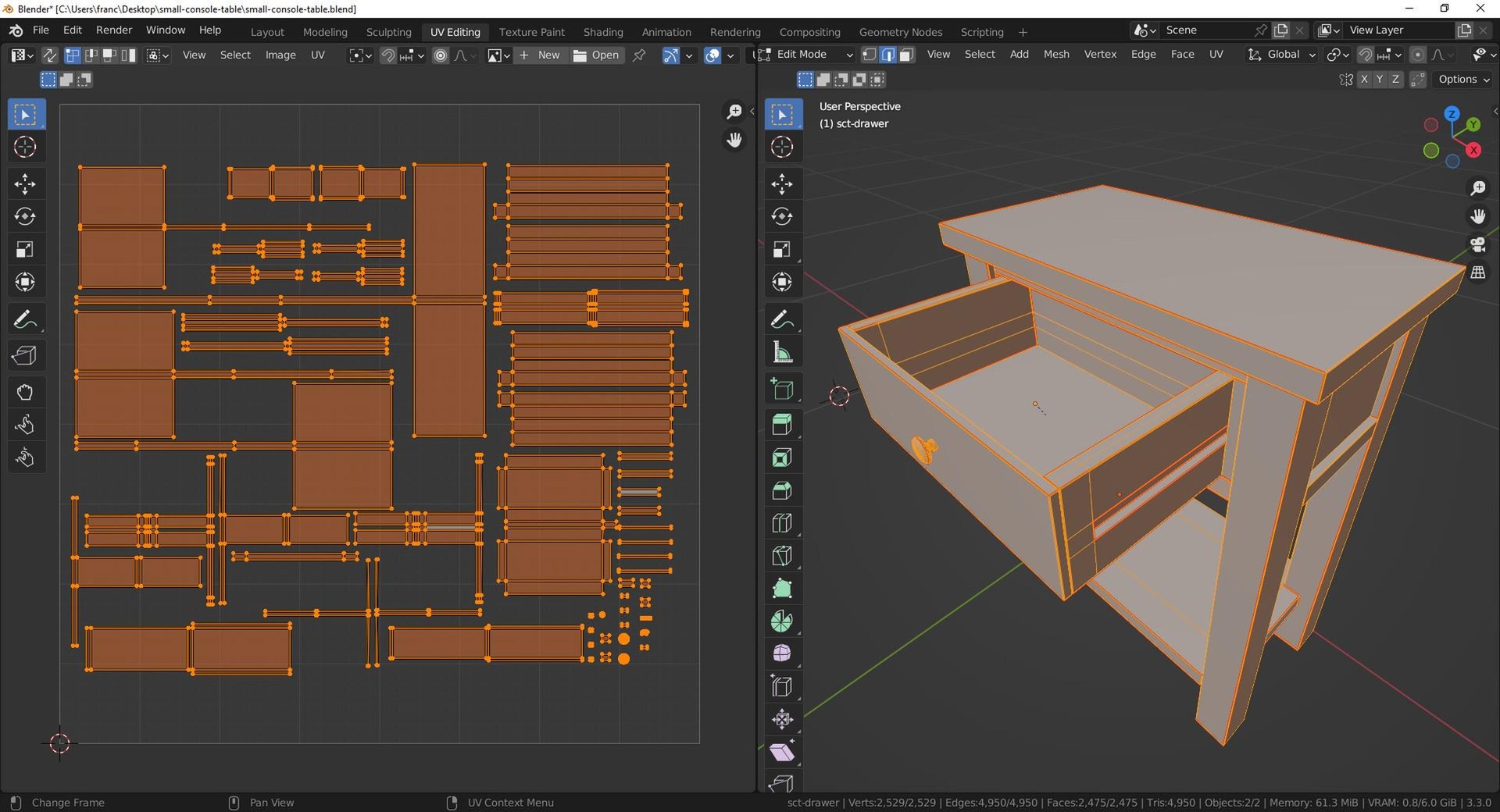Select the Rotate tool in 3D viewport

(782, 216)
